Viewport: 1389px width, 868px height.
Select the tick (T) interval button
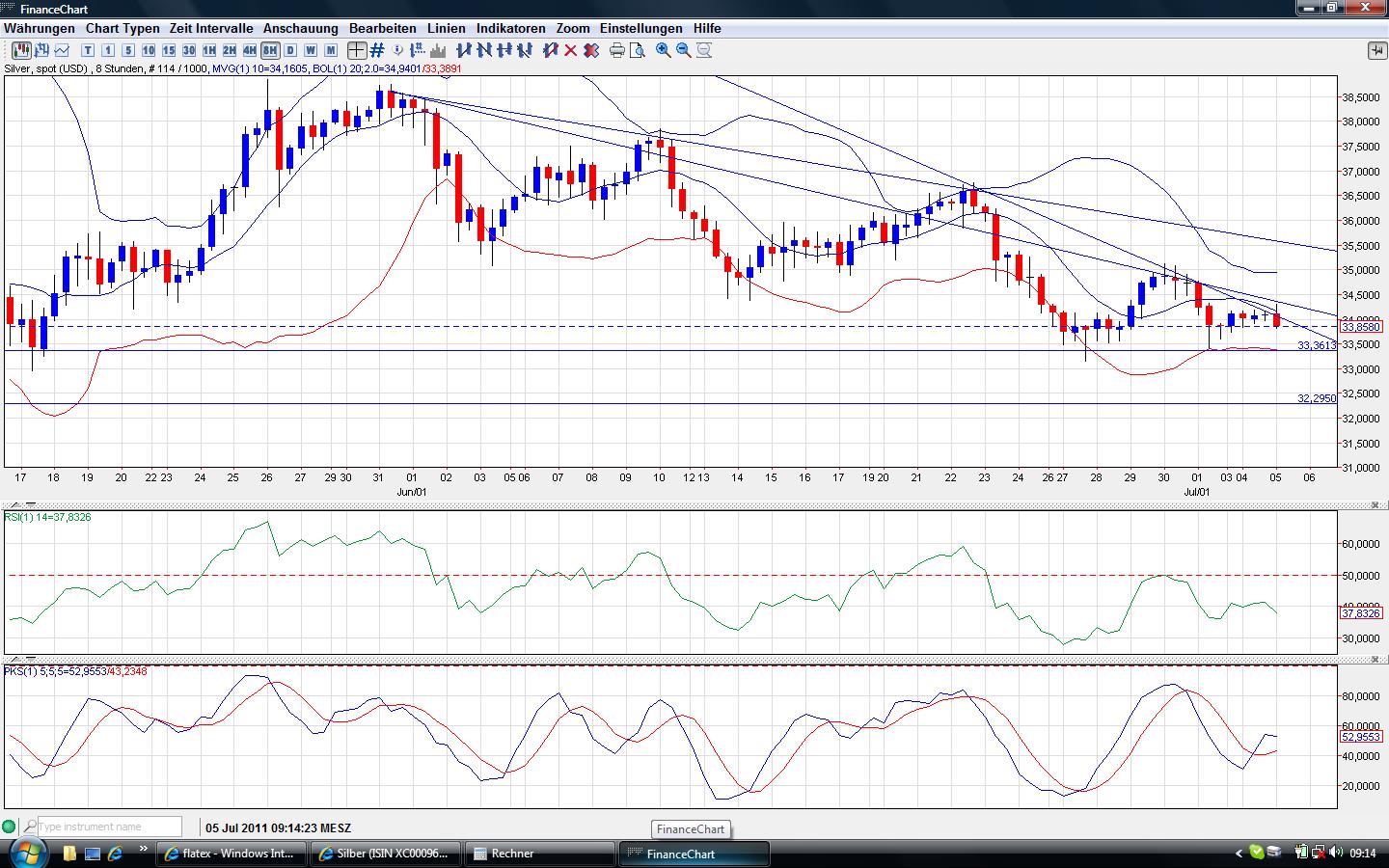[x=88, y=50]
